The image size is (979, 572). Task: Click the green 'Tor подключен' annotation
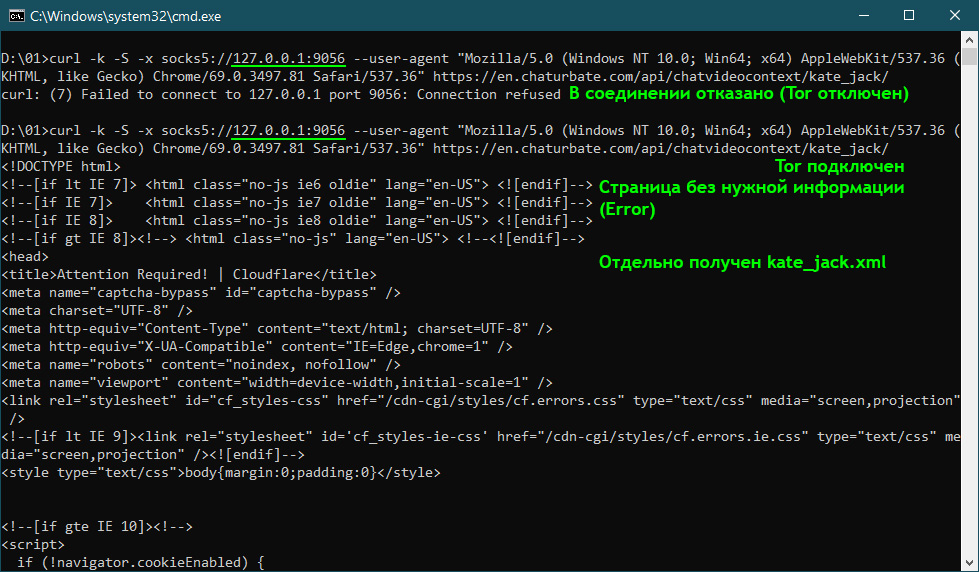840,166
